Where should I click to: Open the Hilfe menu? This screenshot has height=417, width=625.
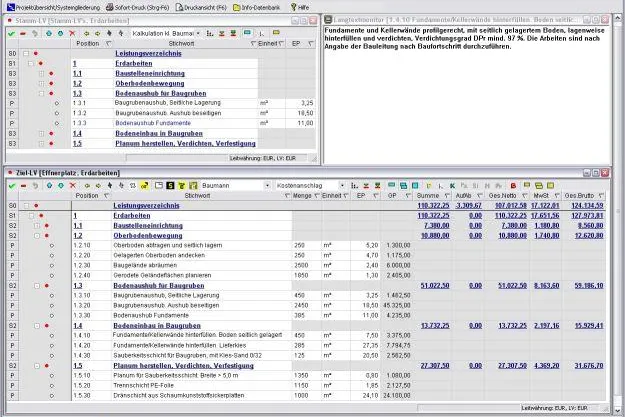(x=300, y=7)
